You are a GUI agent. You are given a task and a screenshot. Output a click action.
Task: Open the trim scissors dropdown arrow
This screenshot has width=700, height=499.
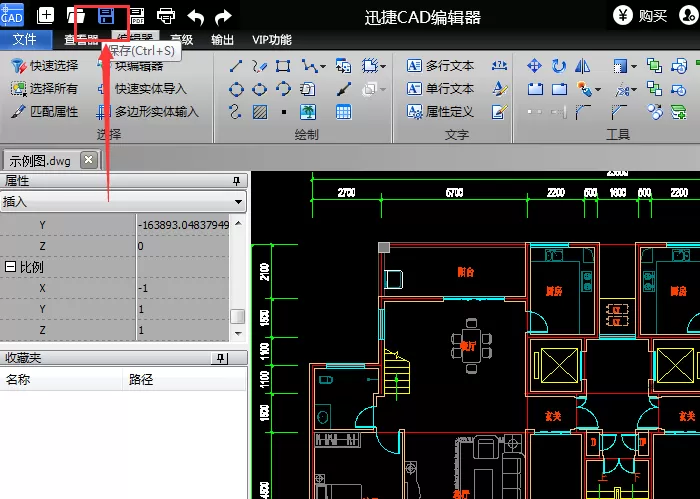[x=633, y=90]
